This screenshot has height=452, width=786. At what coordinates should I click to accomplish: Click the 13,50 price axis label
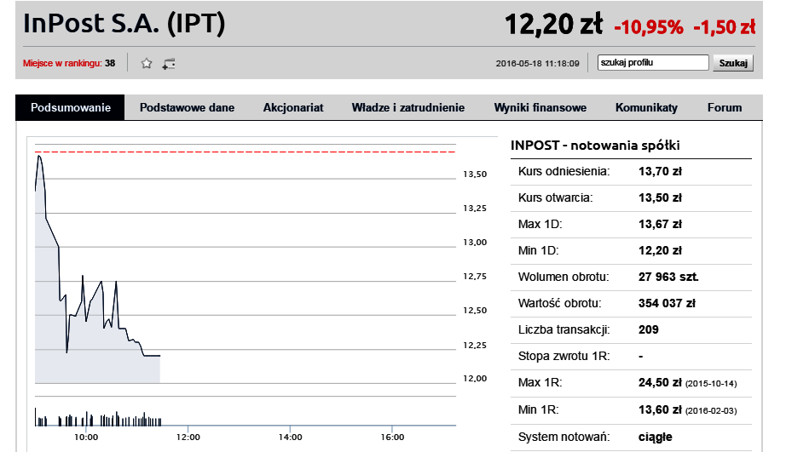475,174
